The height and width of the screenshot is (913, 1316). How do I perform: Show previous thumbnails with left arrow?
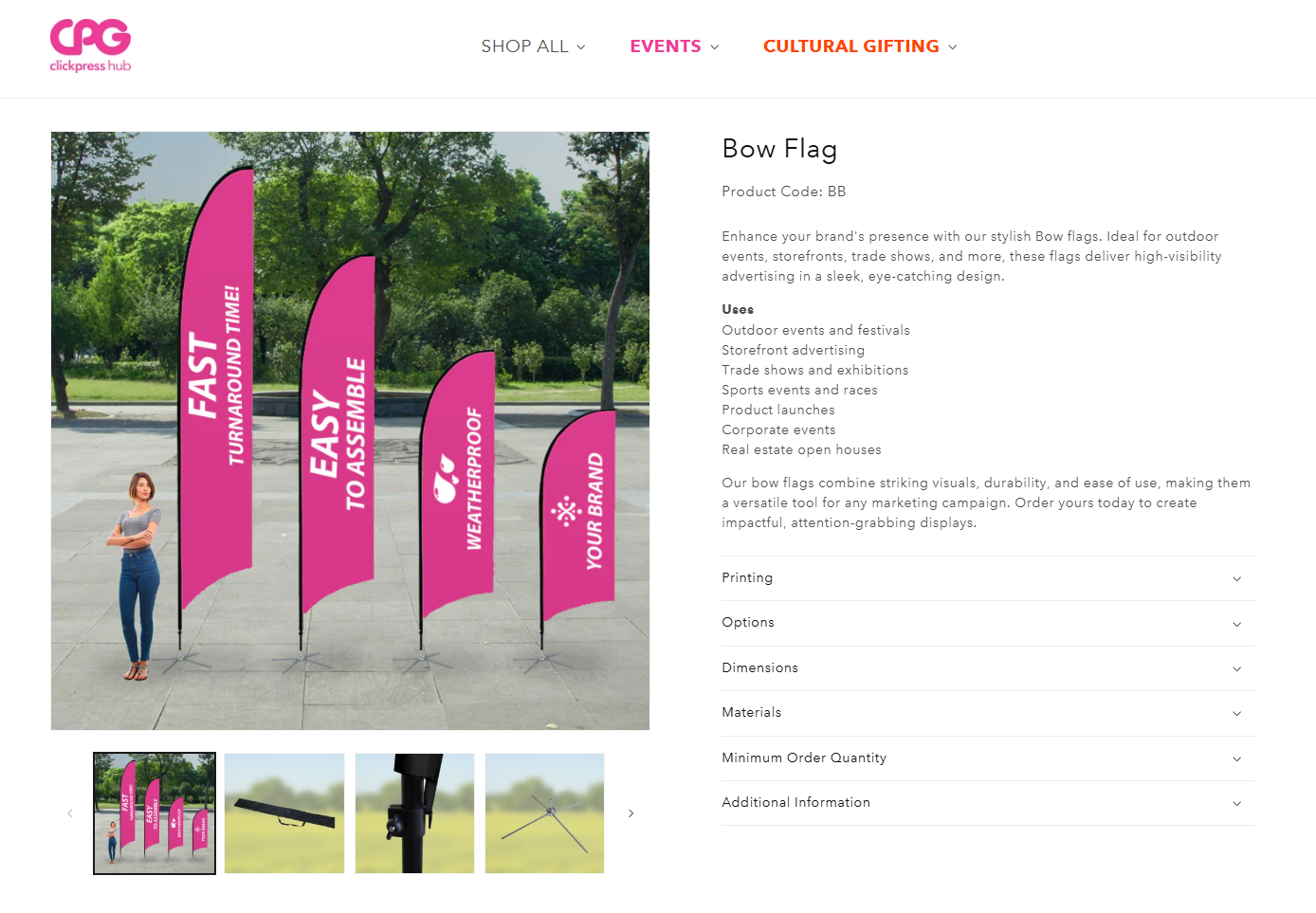coord(70,813)
